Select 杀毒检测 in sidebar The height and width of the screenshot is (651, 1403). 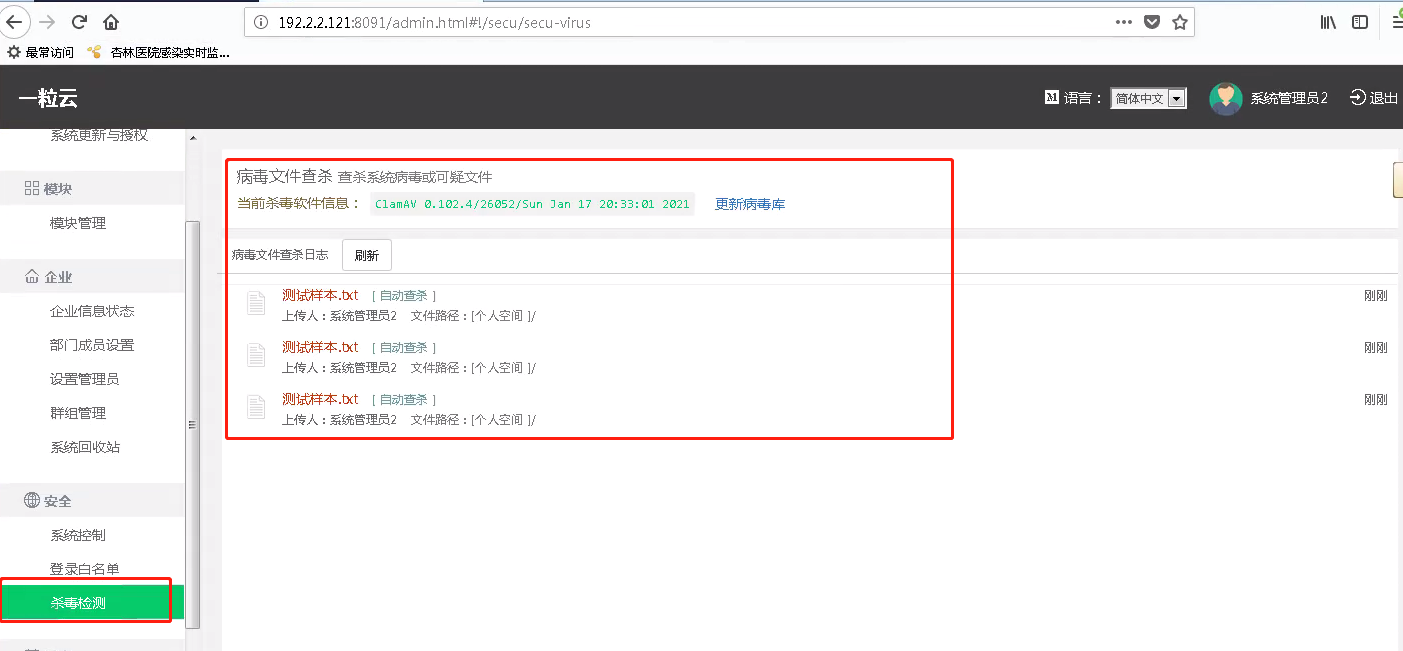pyautogui.click(x=92, y=603)
